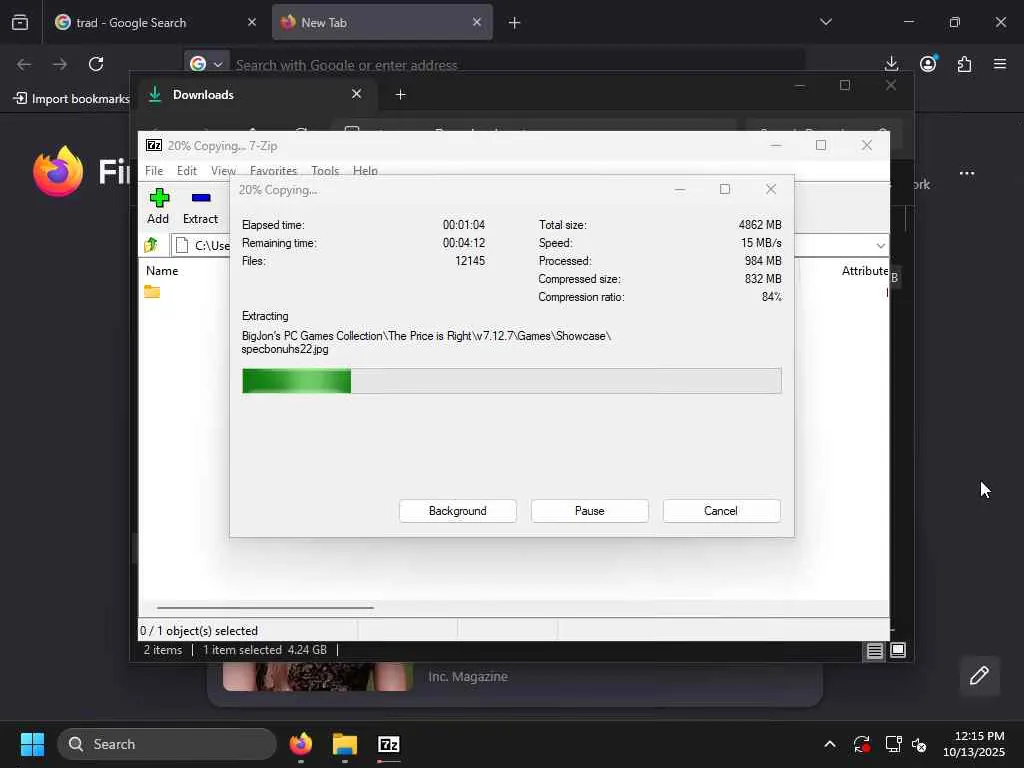1024x768 pixels.
Task: Open 7-Zip from the taskbar
Action: click(x=389, y=744)
